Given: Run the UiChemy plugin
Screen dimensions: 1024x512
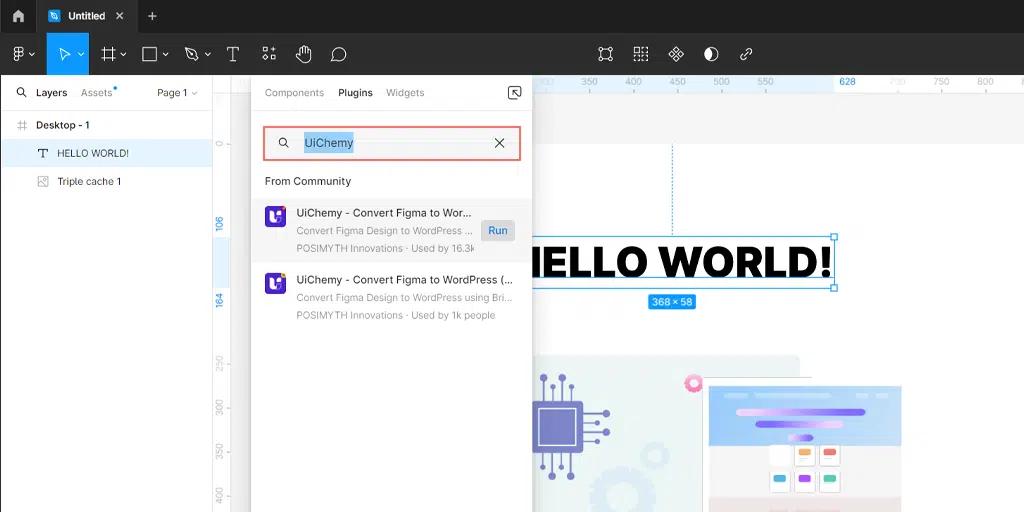Looking at the screenshot, I should (x=498, y=231).
